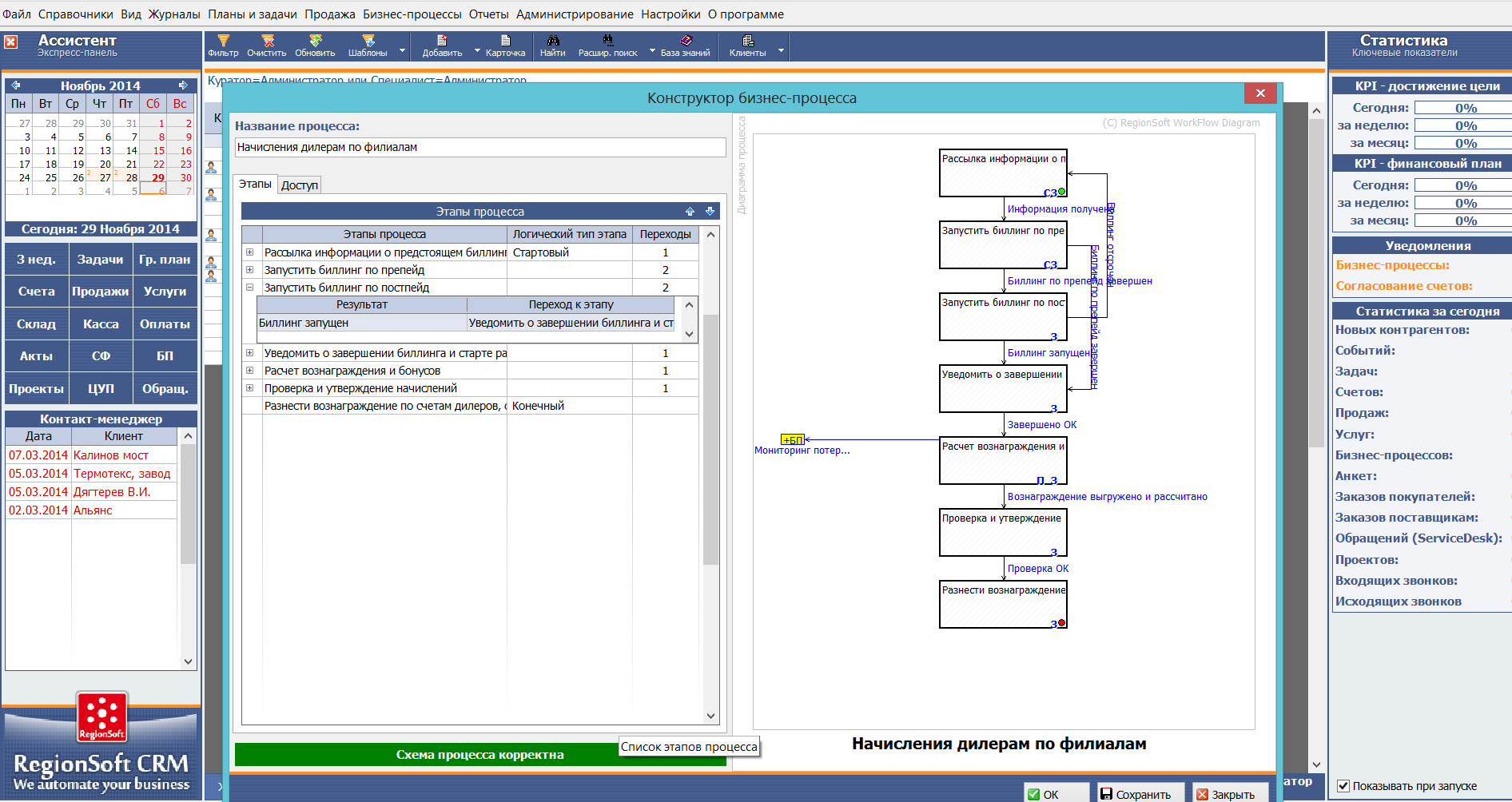1512x802 pixels.
Task: Open dropdown arrow next to Шаблоны
Action: pos(402,50)
